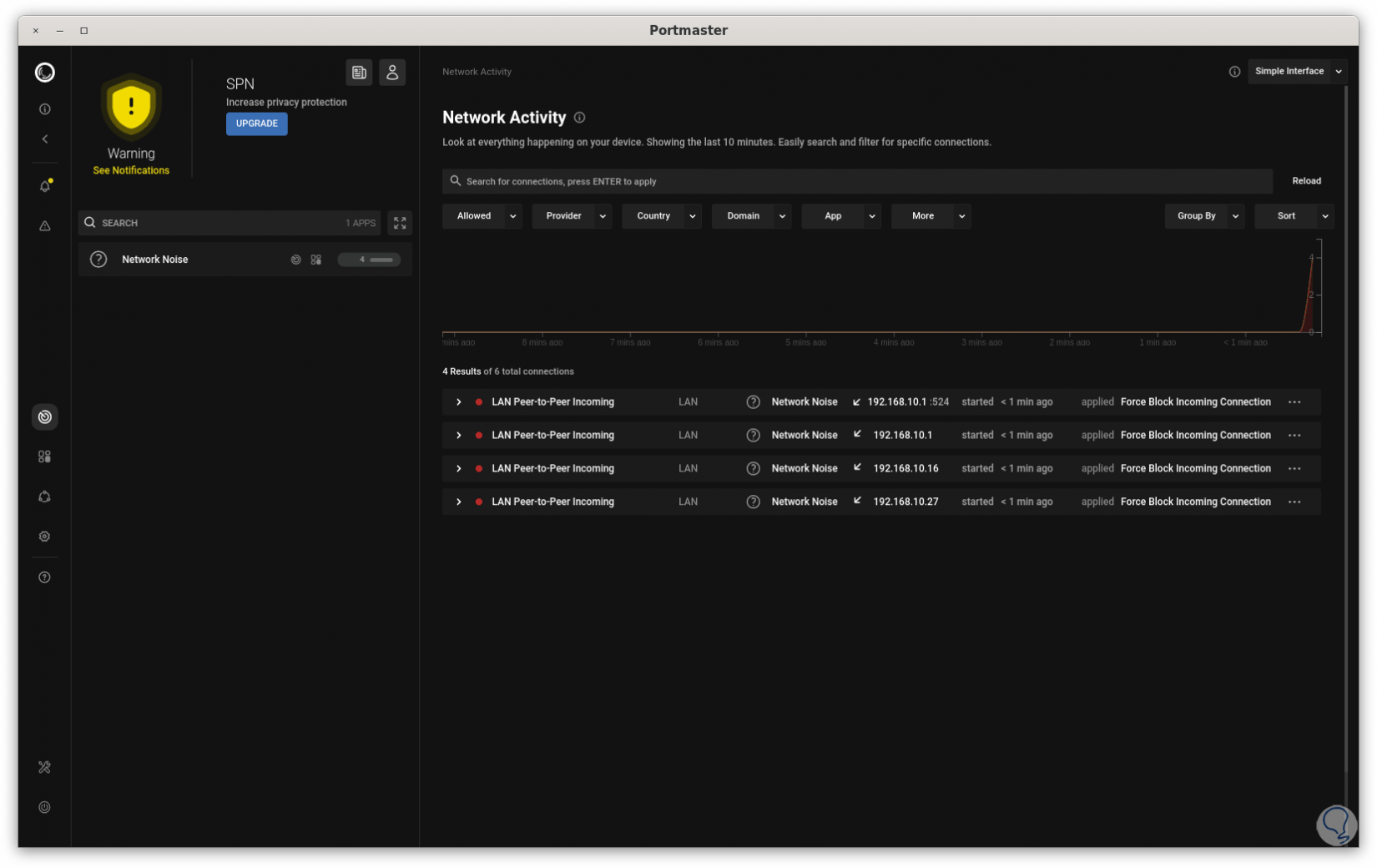1377x868 pixels.
Task: Click the incoming arrow icon in the :524 row
Action: 856,402
